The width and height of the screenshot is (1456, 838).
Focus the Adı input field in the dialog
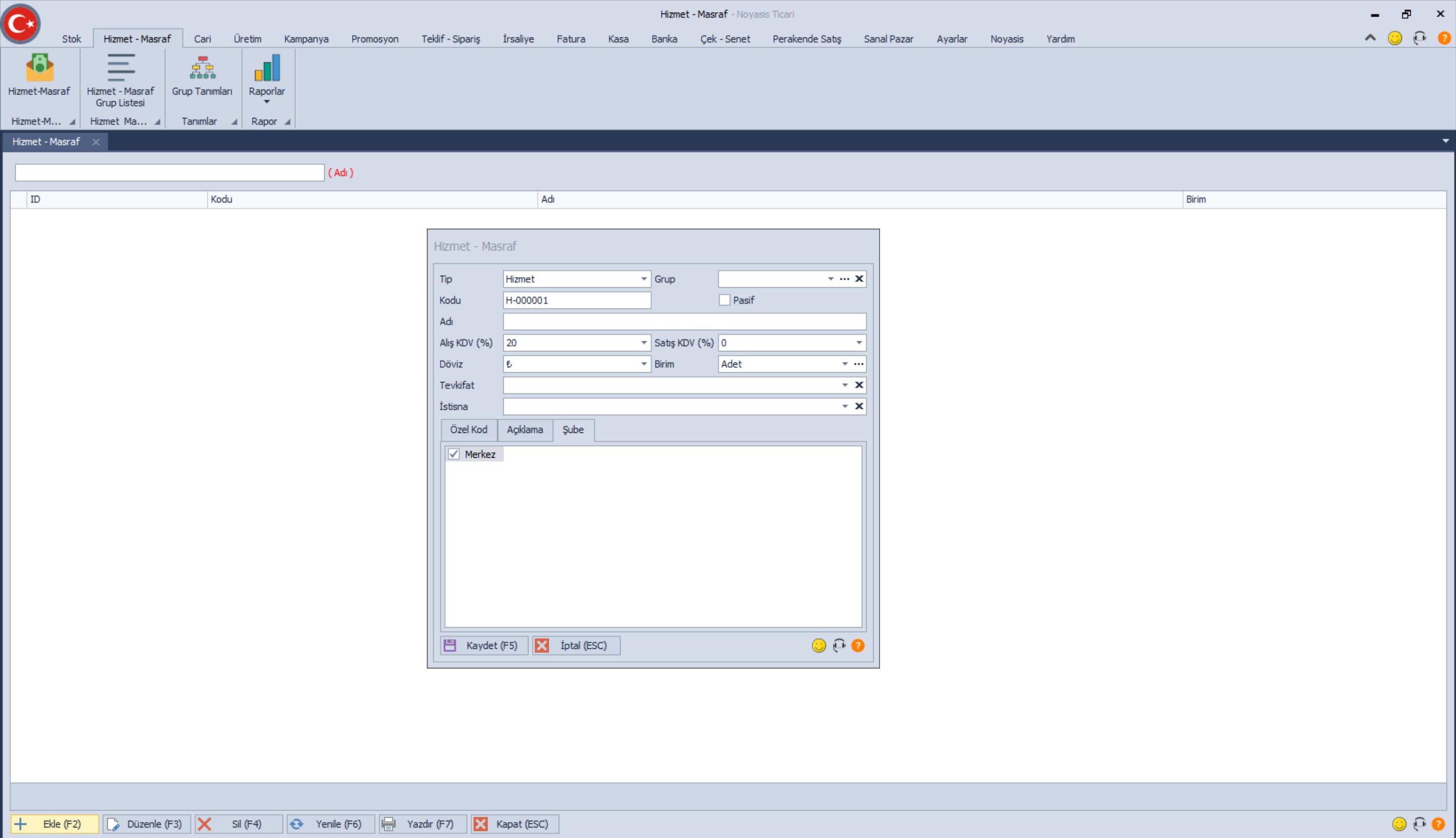tap(684, 321)
